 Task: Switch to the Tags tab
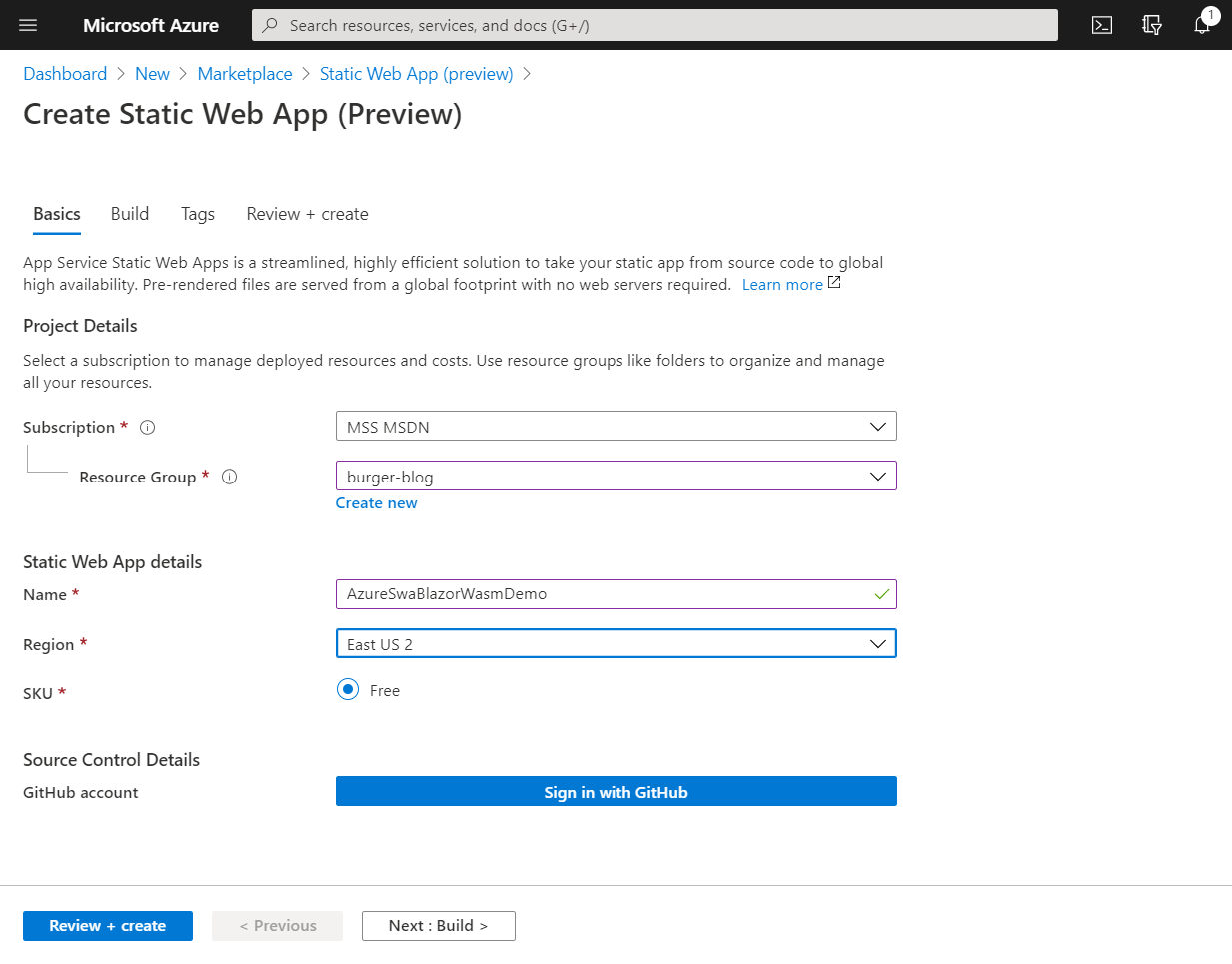click(198, 214)
